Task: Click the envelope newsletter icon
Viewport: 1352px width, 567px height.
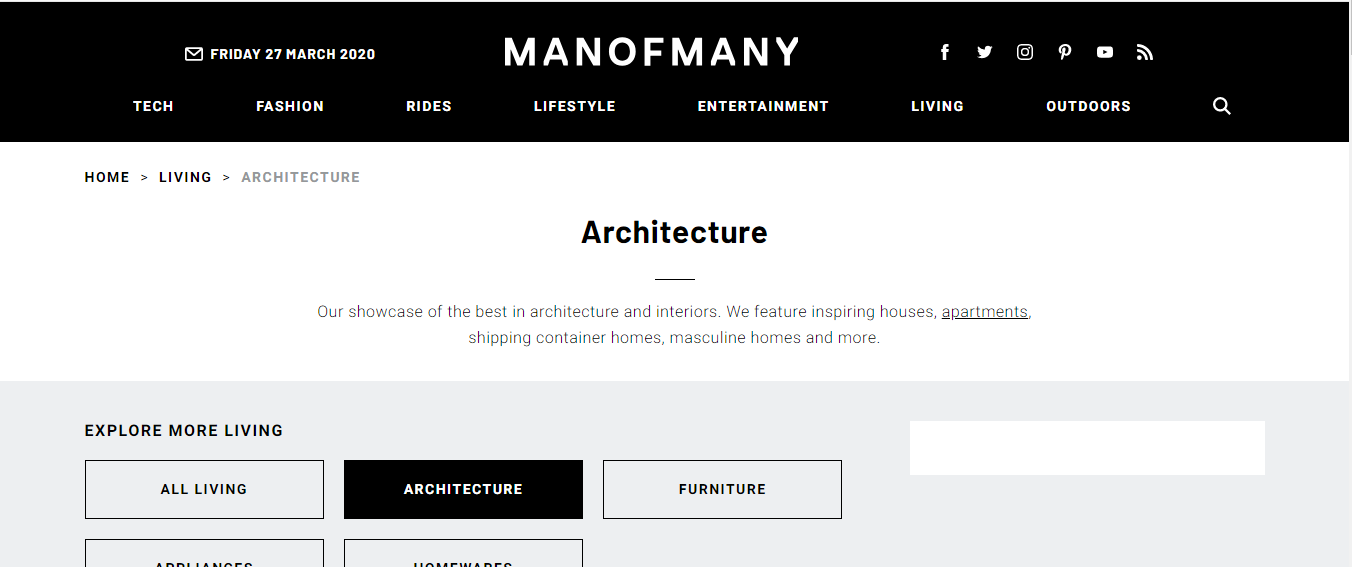Action: click(194, 54)
